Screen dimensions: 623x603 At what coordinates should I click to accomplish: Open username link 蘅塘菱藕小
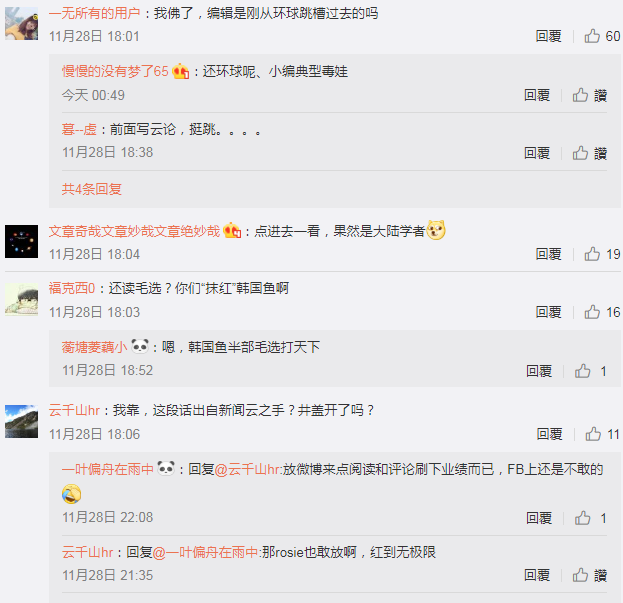[x=95, y=347]
